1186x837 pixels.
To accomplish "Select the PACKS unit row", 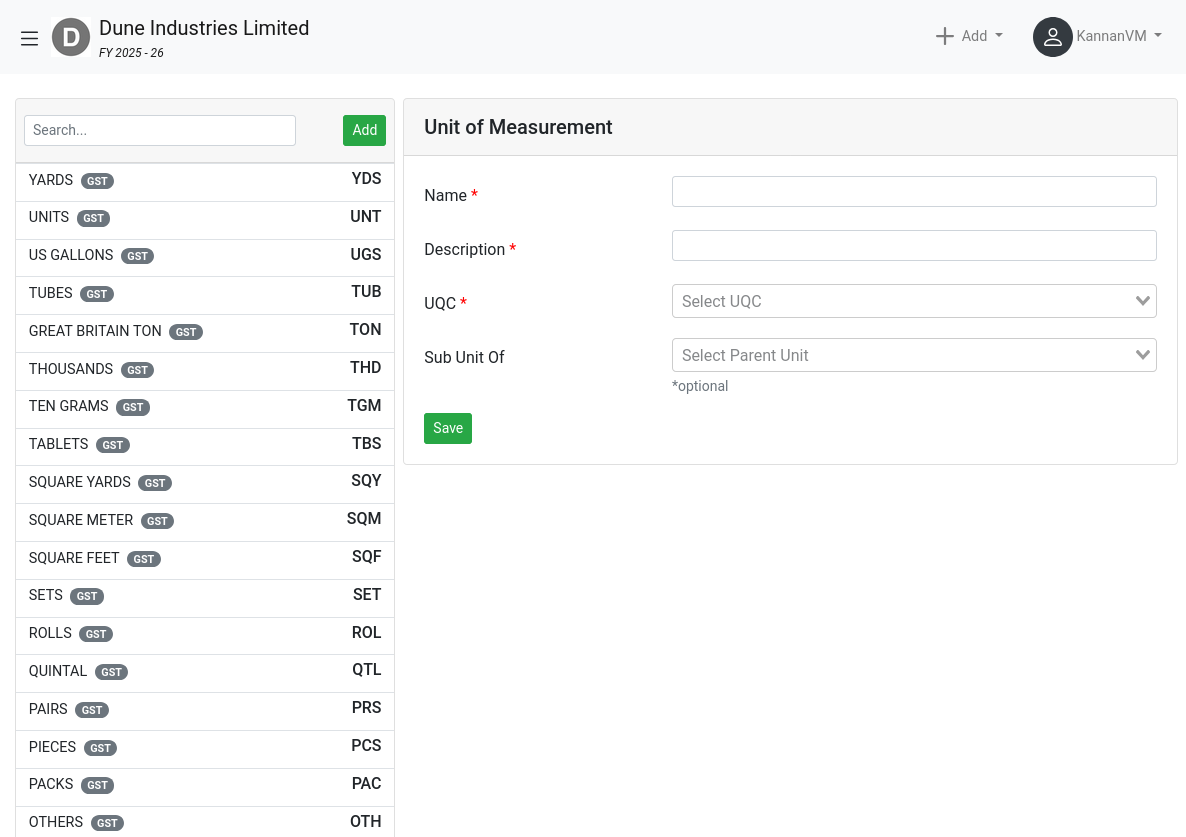I will 205,787.
